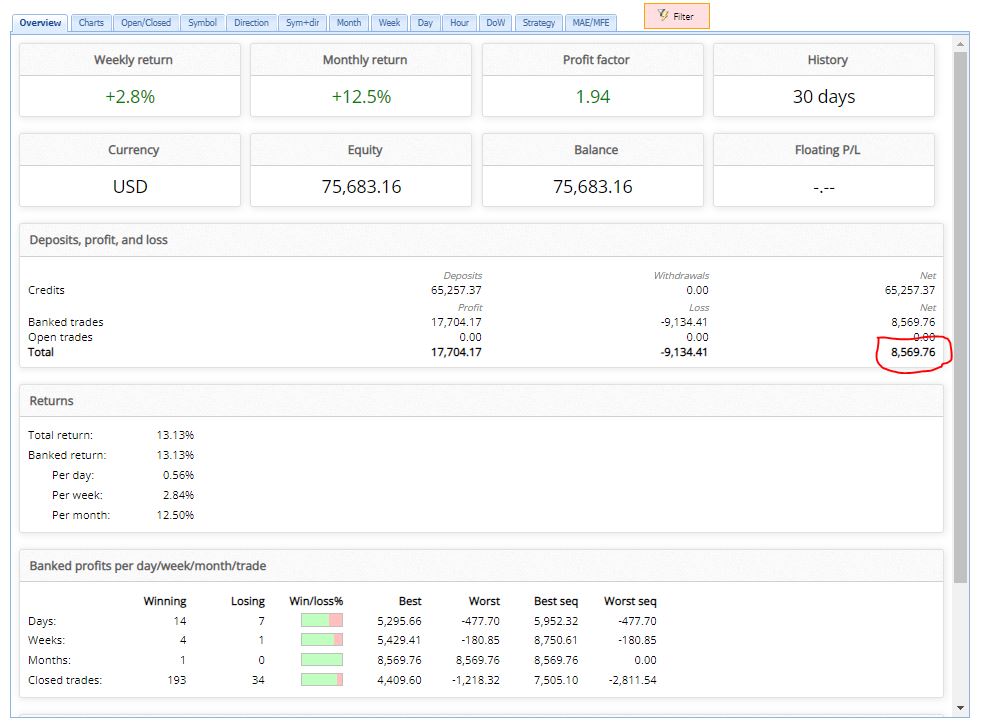Click the Weeks best value 5,429.41

pyautogui.click(x=399, y=640)
